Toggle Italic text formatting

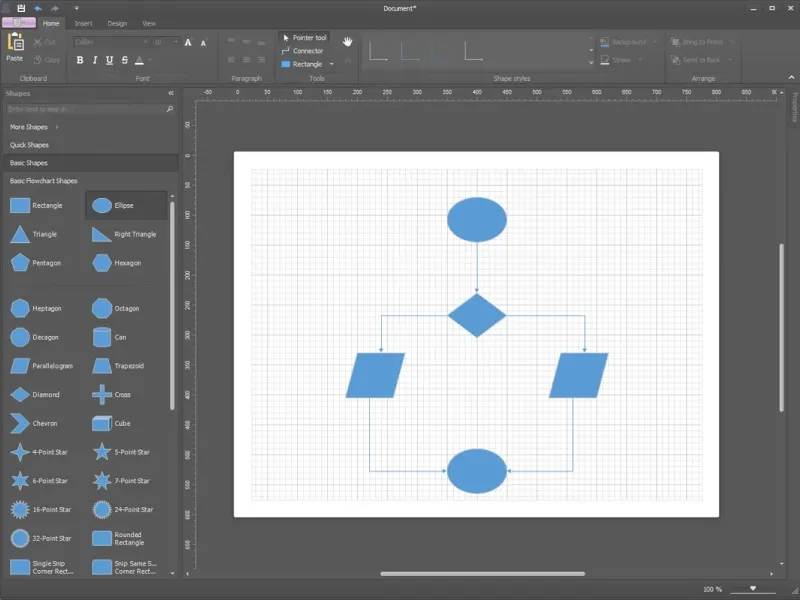94,60
